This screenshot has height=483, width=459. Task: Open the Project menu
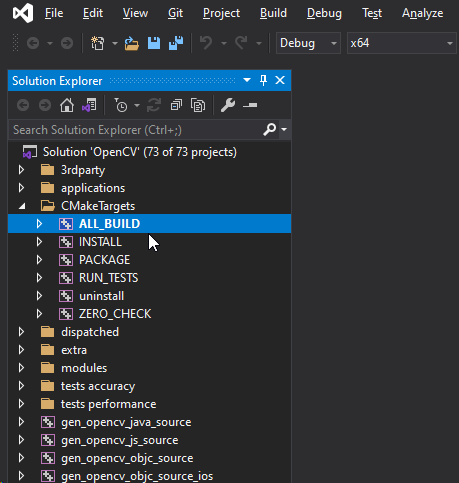click(x=221, y=13)
